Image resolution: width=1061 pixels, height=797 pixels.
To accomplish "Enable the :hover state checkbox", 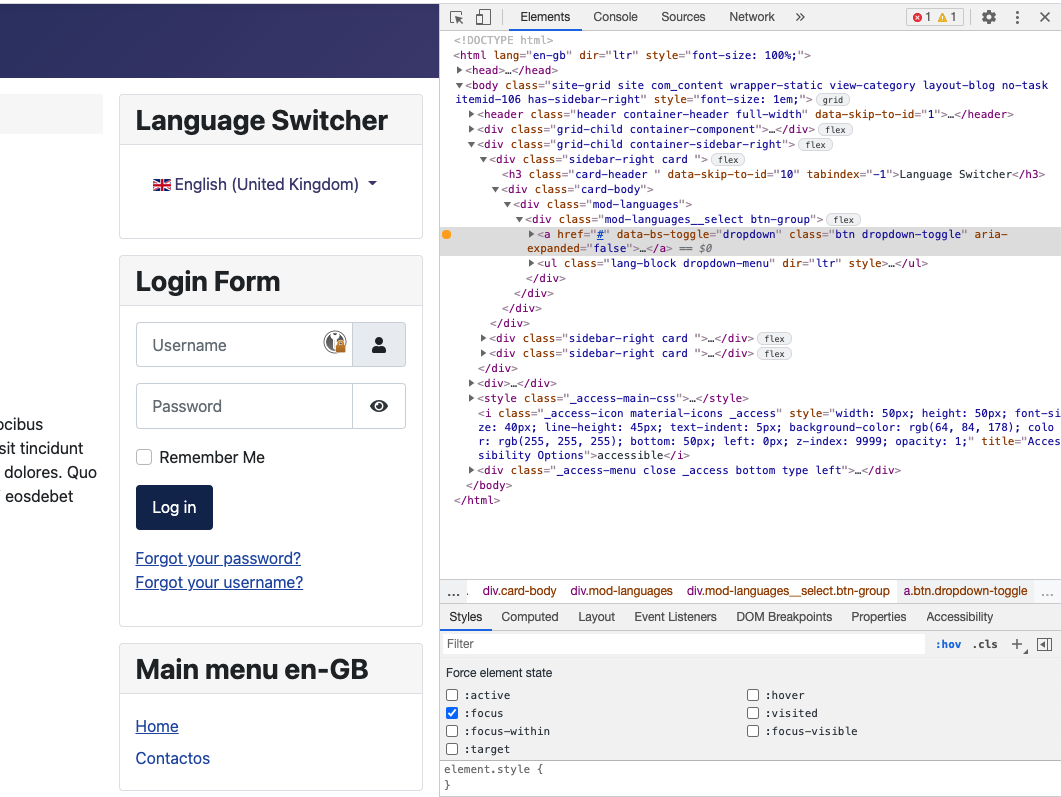I will pyautogui.click(x=752, y=695).
